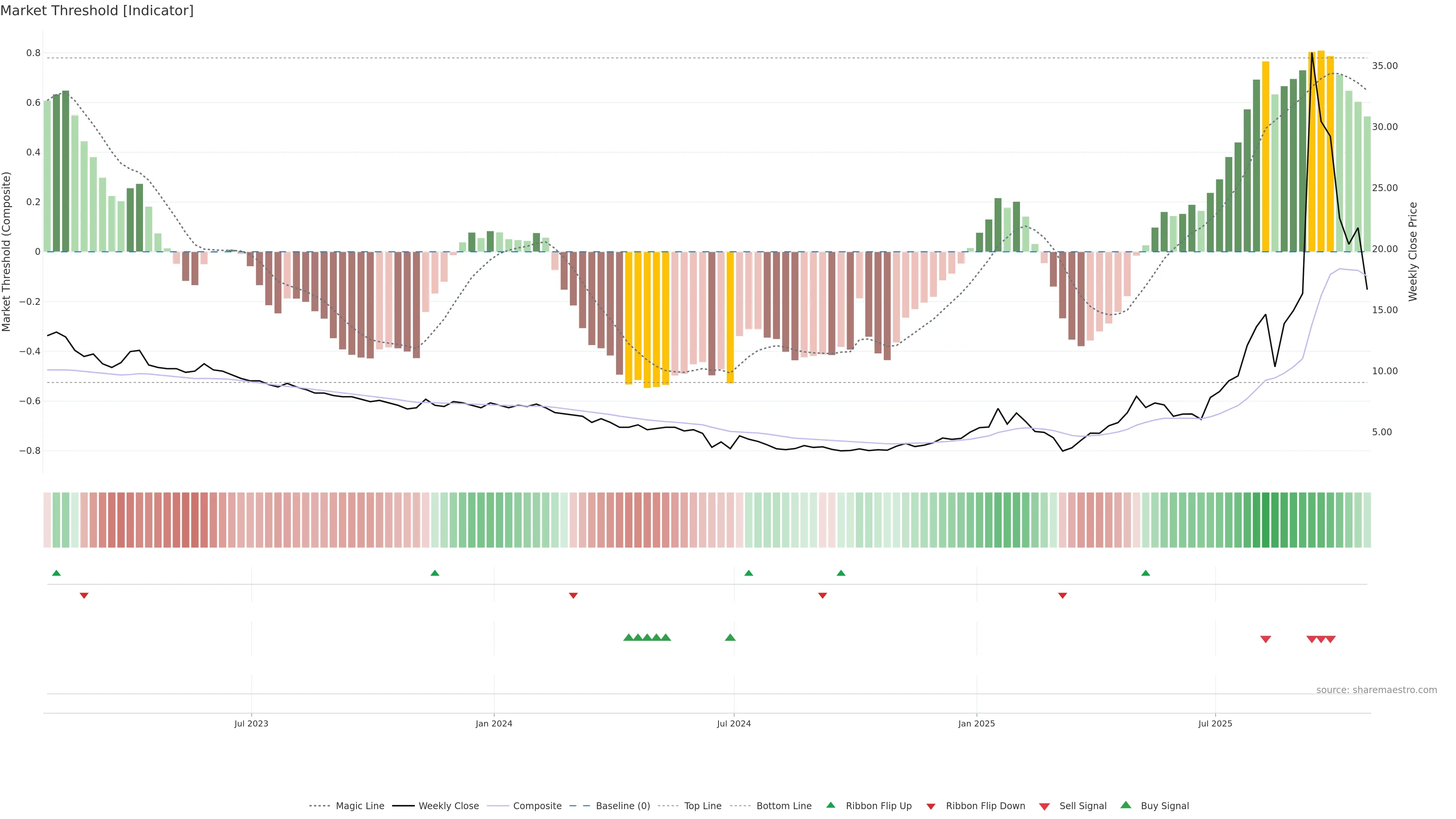1456x819 pixels.
Task: Click the leftmost green ribbon flip up marker
Action: [56, 573]
